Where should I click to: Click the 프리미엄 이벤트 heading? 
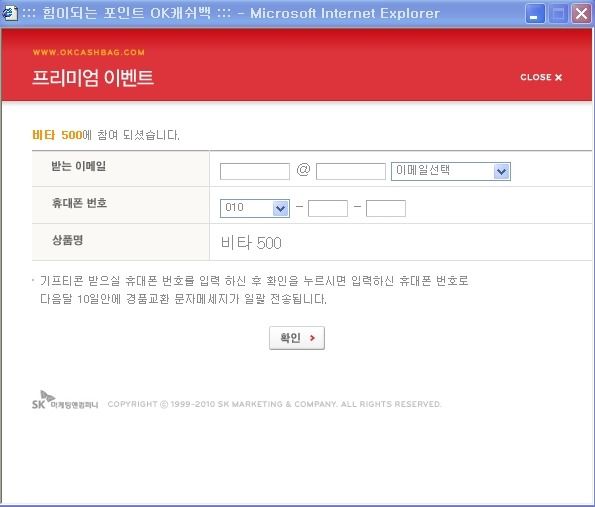93,77
